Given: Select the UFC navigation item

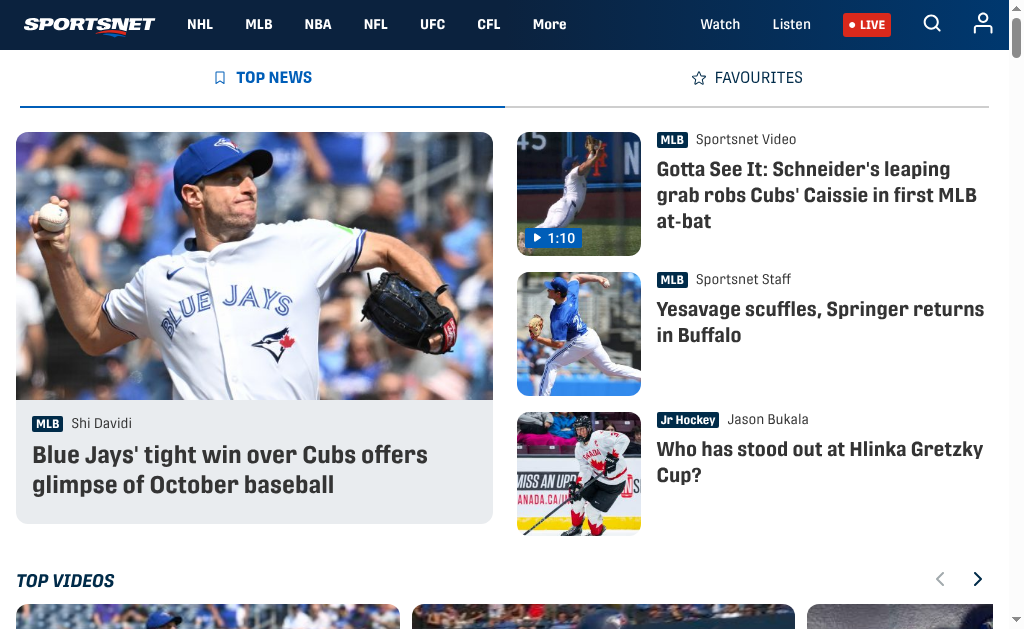Looking at the screenshot, I should 432,25.
